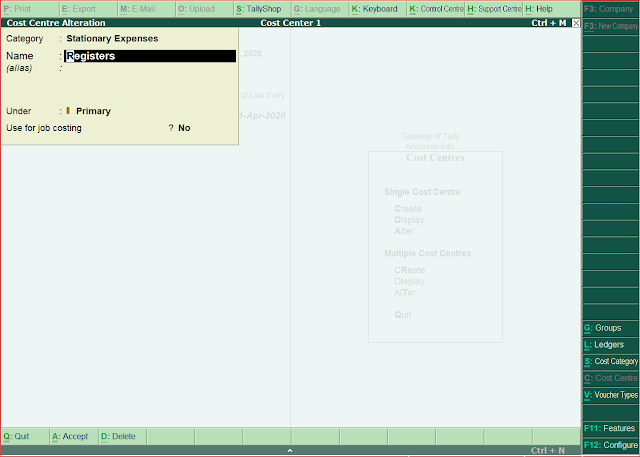Click the Under field value Primary
This screenshot has height=457, width=640.
[93, 111]
